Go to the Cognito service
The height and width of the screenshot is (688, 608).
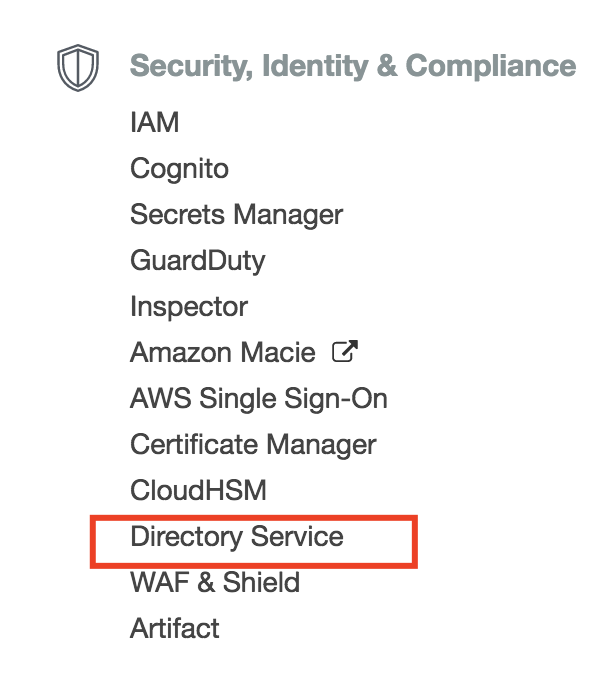pyautogui.click(x=179, y=169)
